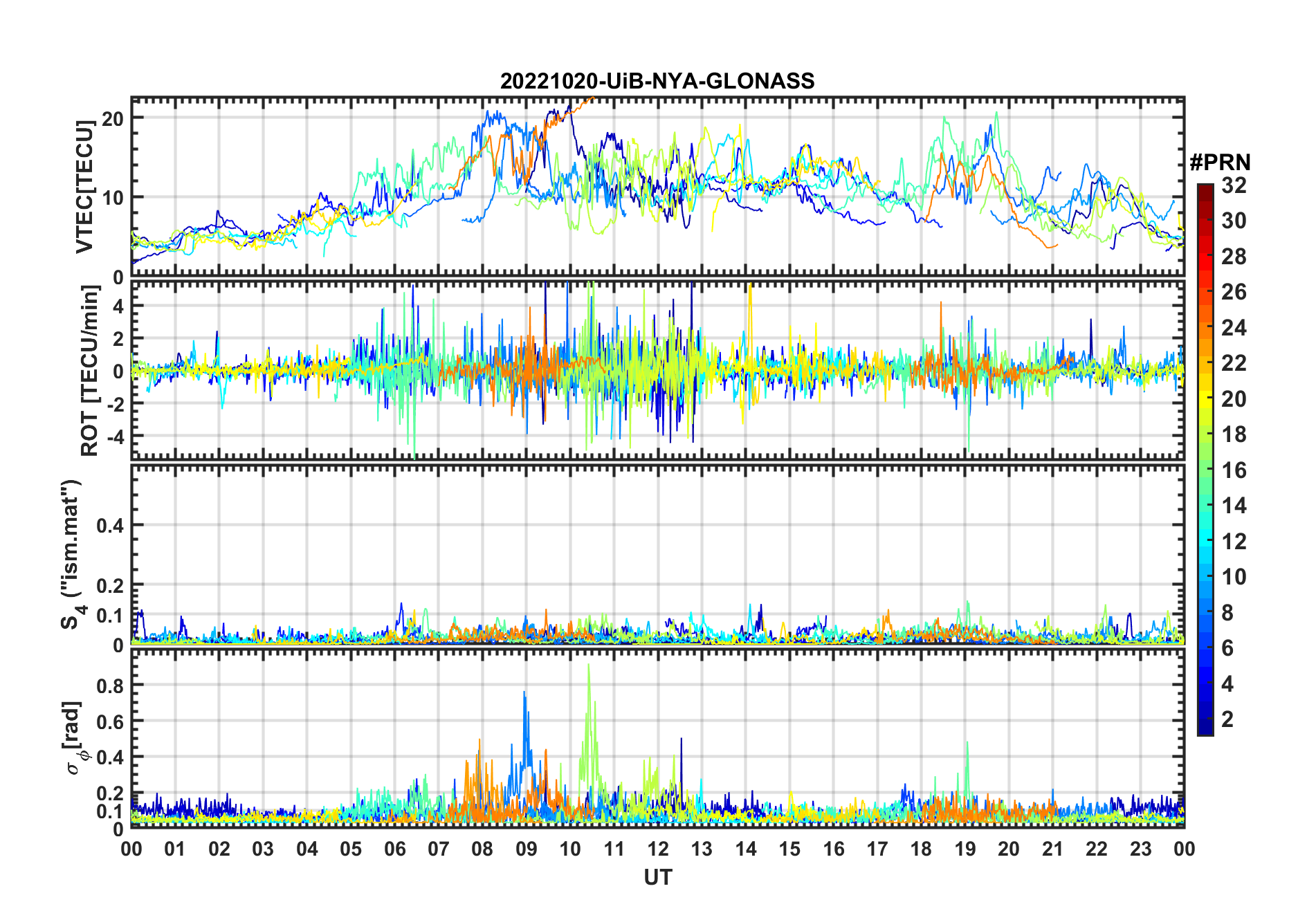Select the "UT" x-axis label
Viewport: 1316px width, 920px height.
tap(658, 877)
